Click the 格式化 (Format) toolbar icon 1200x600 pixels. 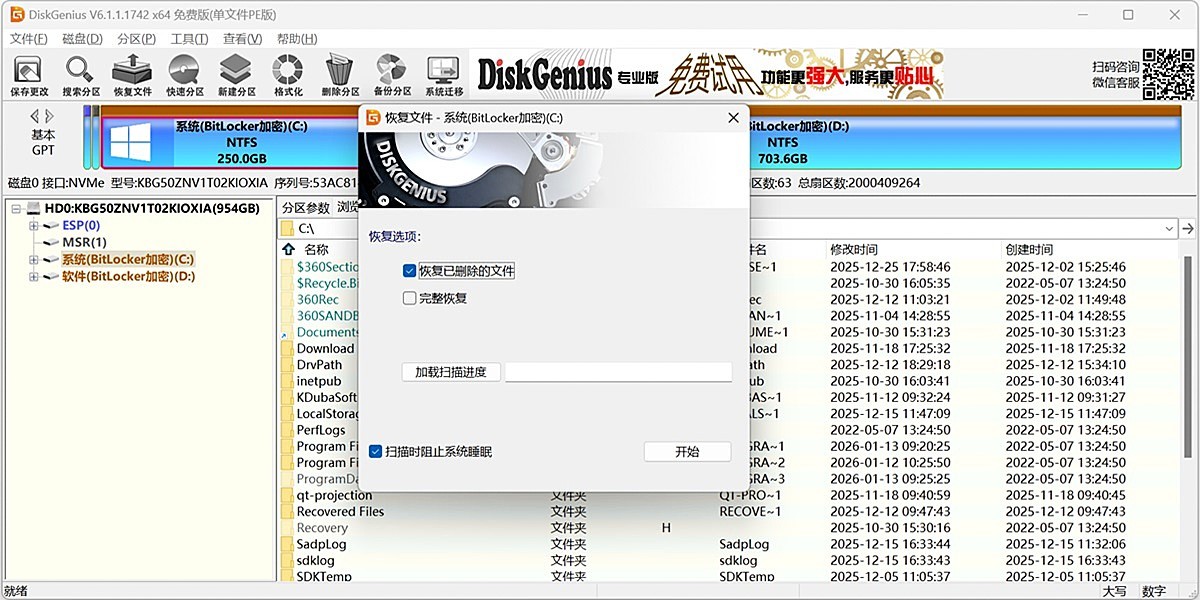coord(287,72)
